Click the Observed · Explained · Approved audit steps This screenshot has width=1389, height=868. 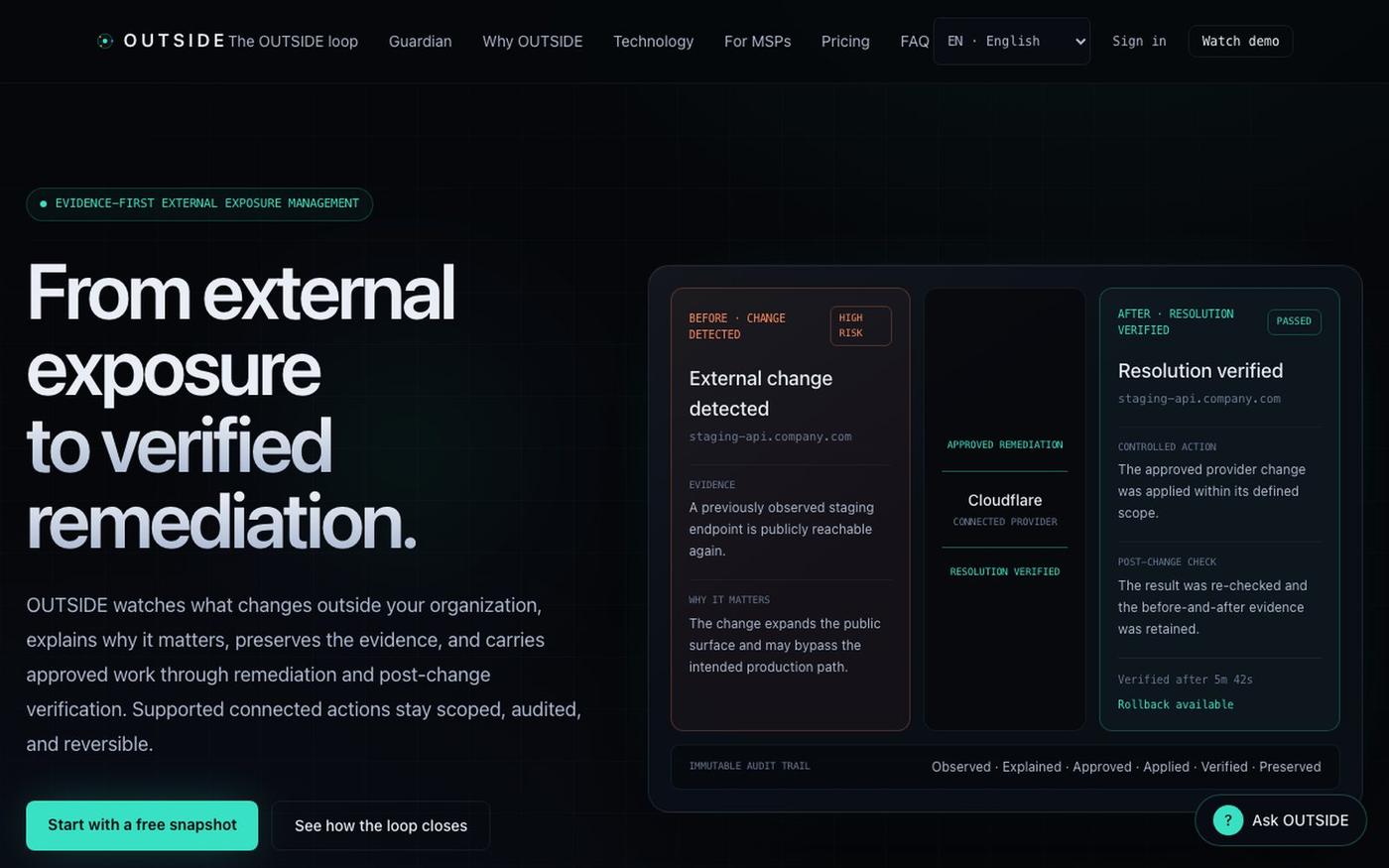(1126, 767)
